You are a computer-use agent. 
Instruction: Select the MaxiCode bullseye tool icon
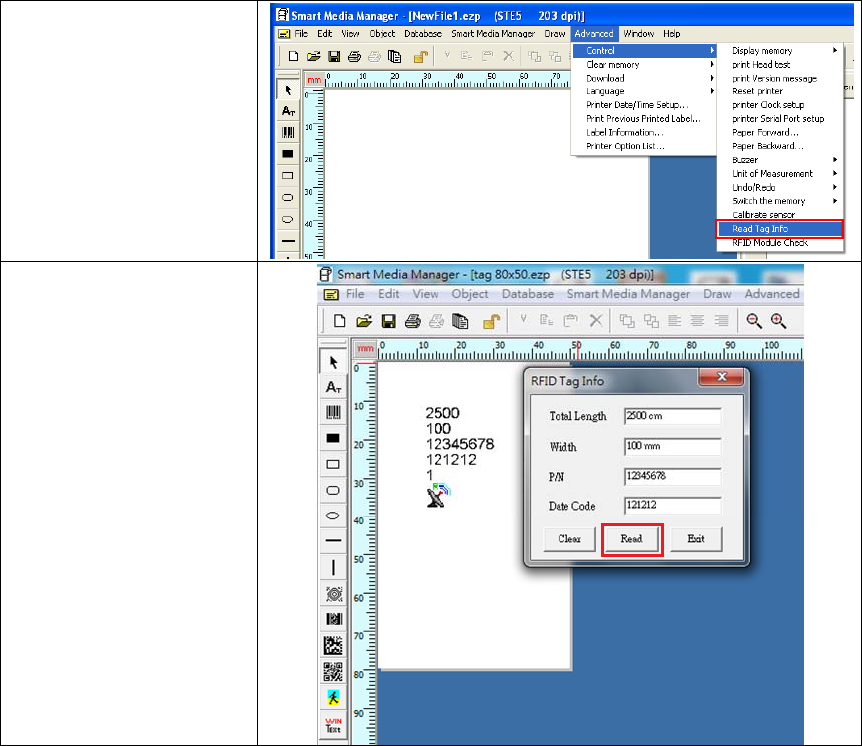(x=333, y=594)
